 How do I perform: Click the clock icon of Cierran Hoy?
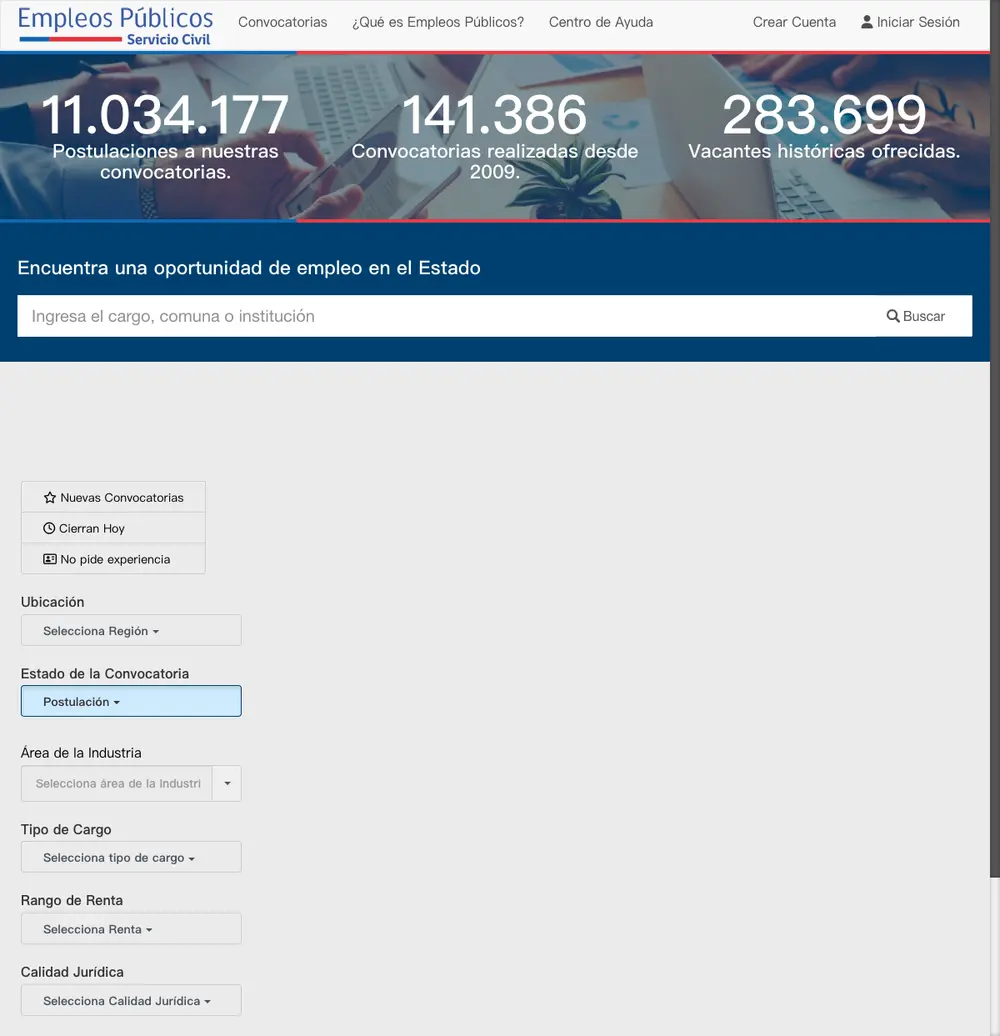pyautogui.click(x=49, y=528)
